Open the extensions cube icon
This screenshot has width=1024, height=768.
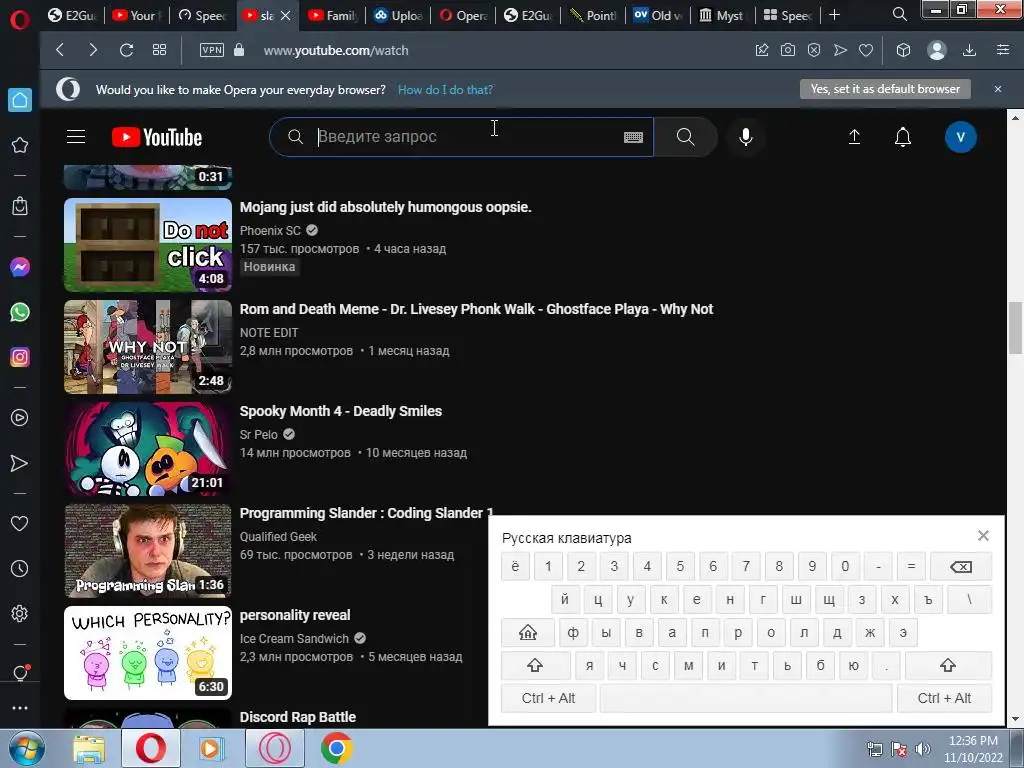click(x=903, y=50)
